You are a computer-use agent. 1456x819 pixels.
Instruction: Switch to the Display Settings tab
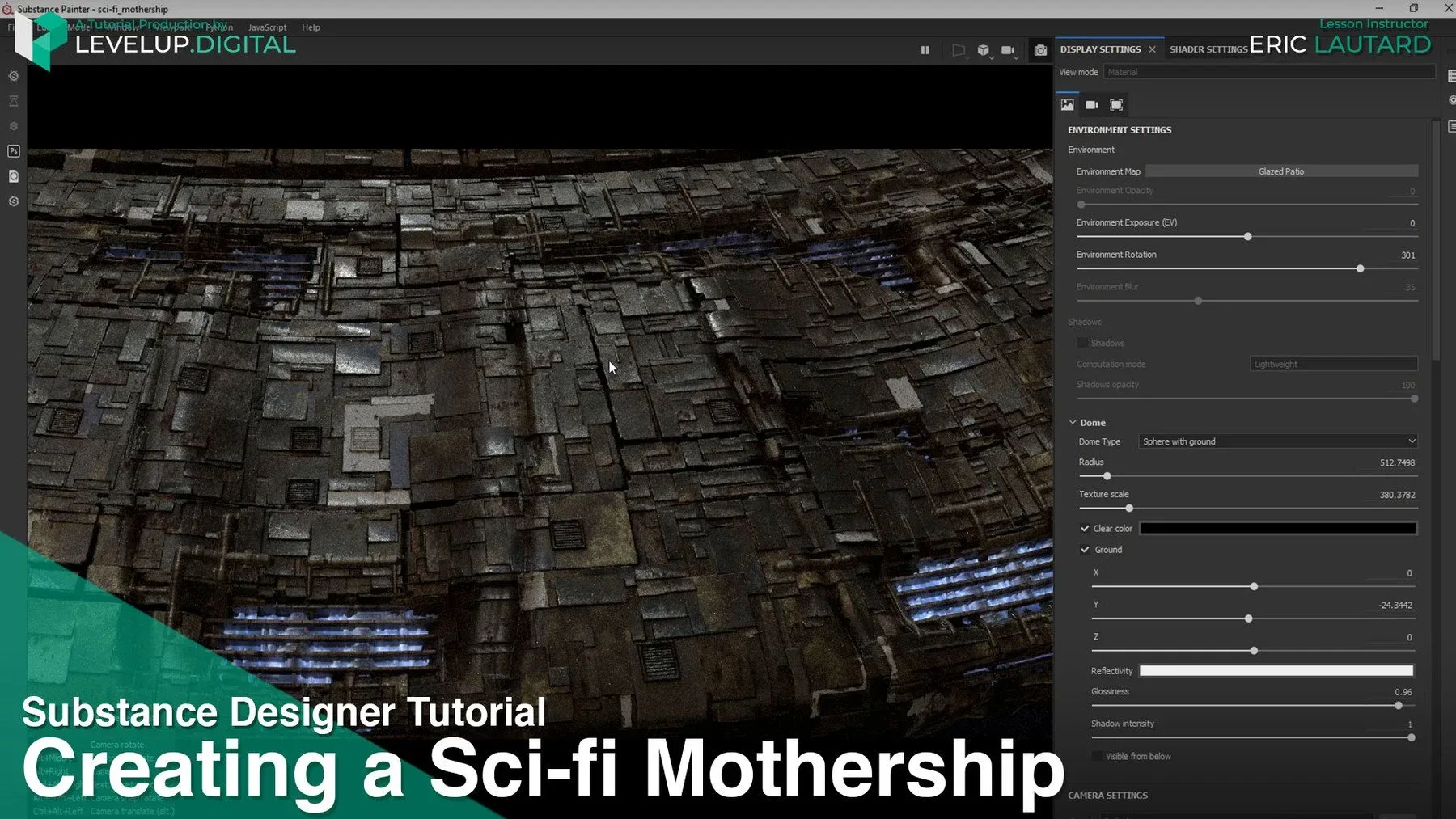coord(1100,49)
